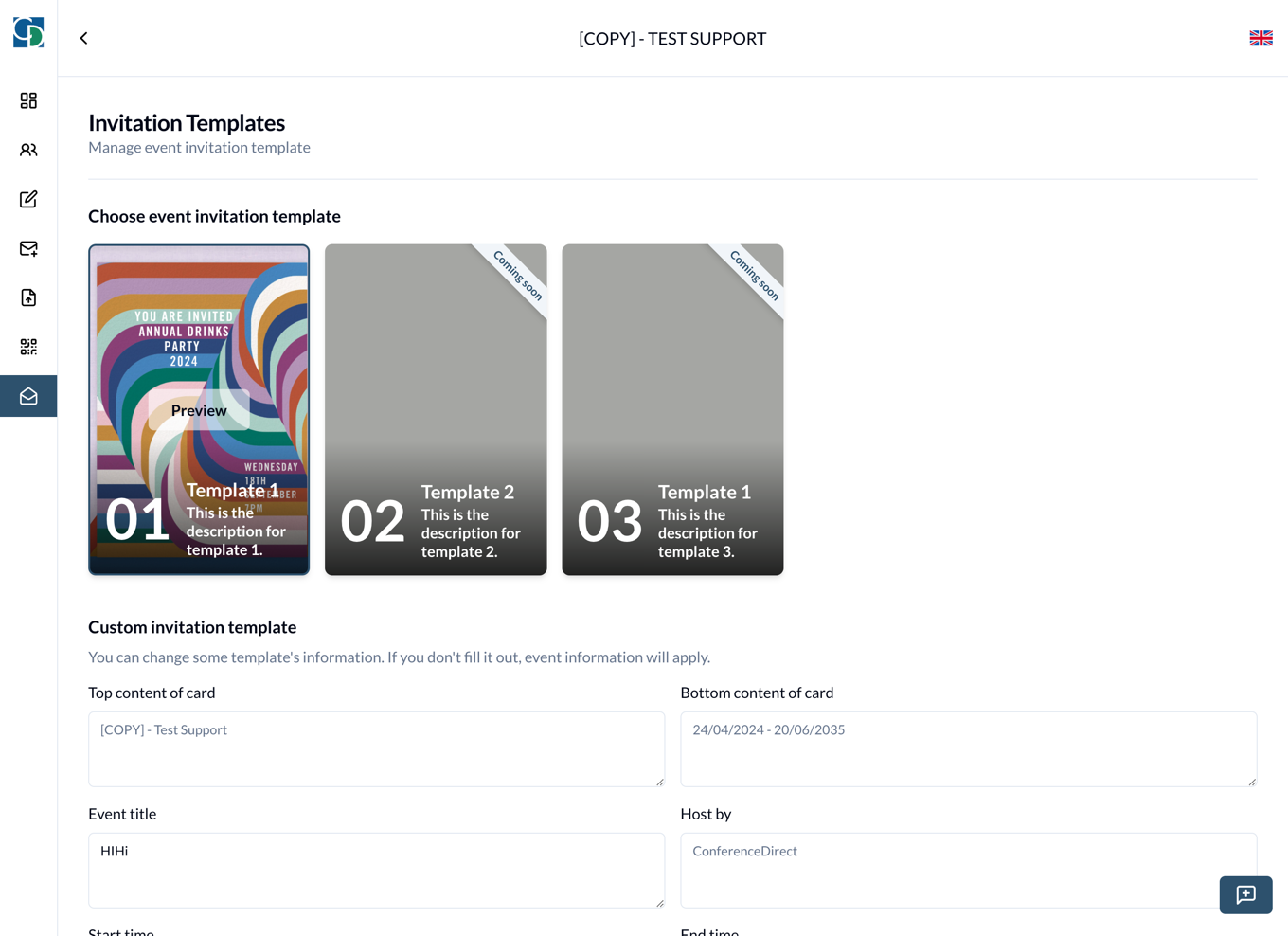This screenshot has height=936, width=1288.
Task: Change language via UK flag
Action: click(1261, 38)
